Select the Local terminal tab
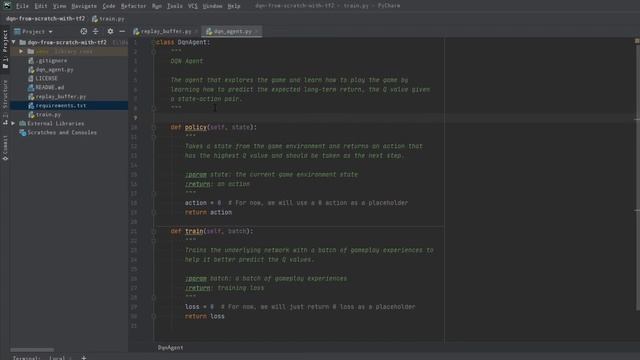Viewport: 640px width, 360px height. point(57,358)
